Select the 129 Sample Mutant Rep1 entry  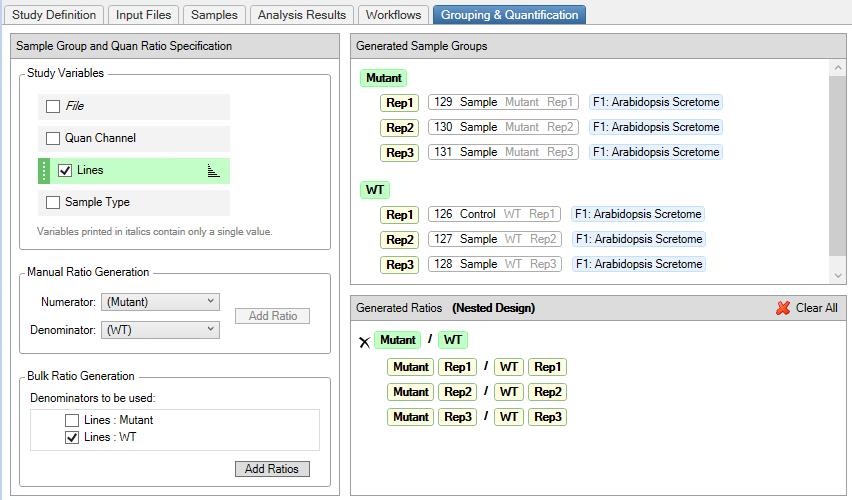504,102
